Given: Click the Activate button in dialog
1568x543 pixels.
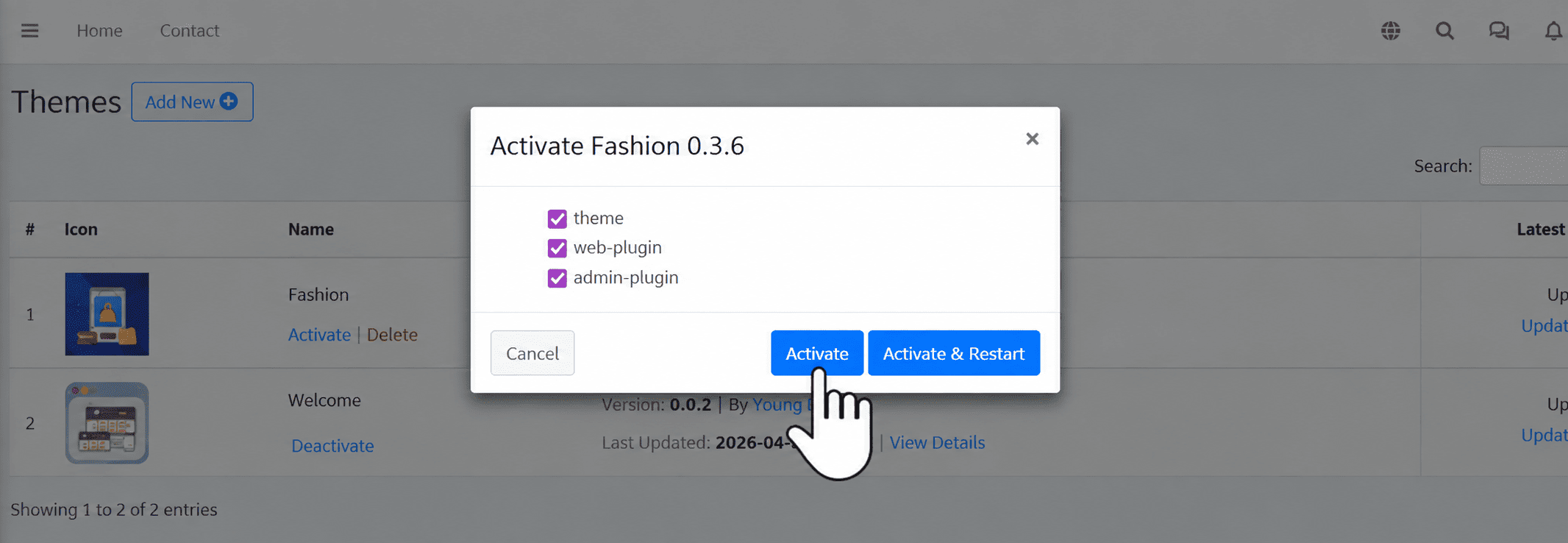Looking at the screenshot, I should (817, 353).
